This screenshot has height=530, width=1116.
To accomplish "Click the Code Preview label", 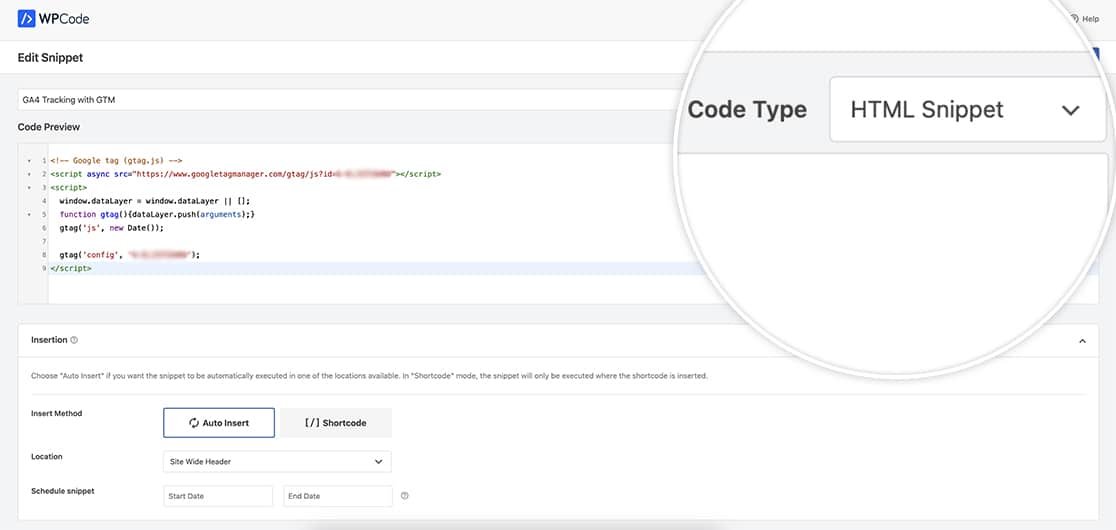I will tap(48, 127).
